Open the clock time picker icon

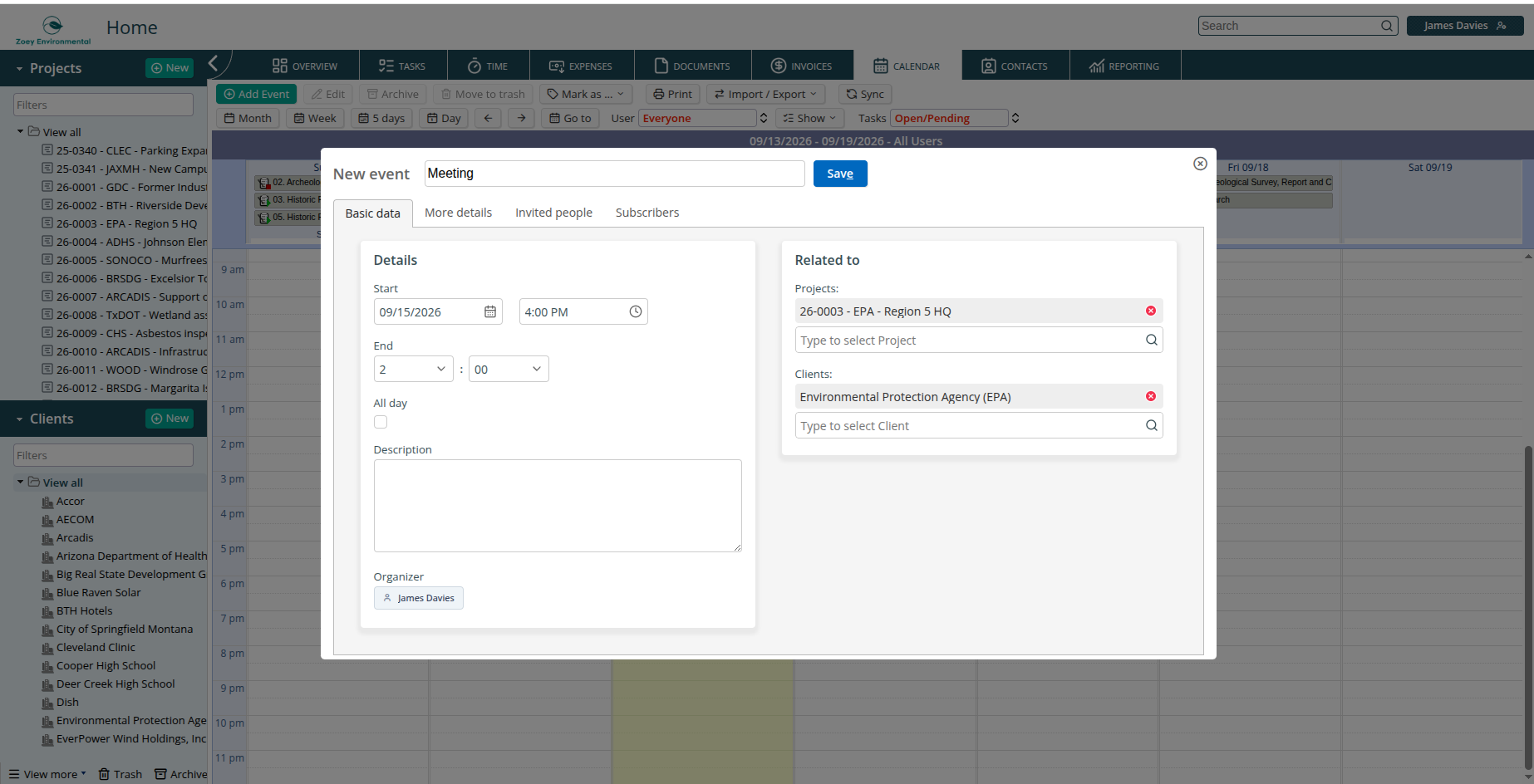(636, 311)
